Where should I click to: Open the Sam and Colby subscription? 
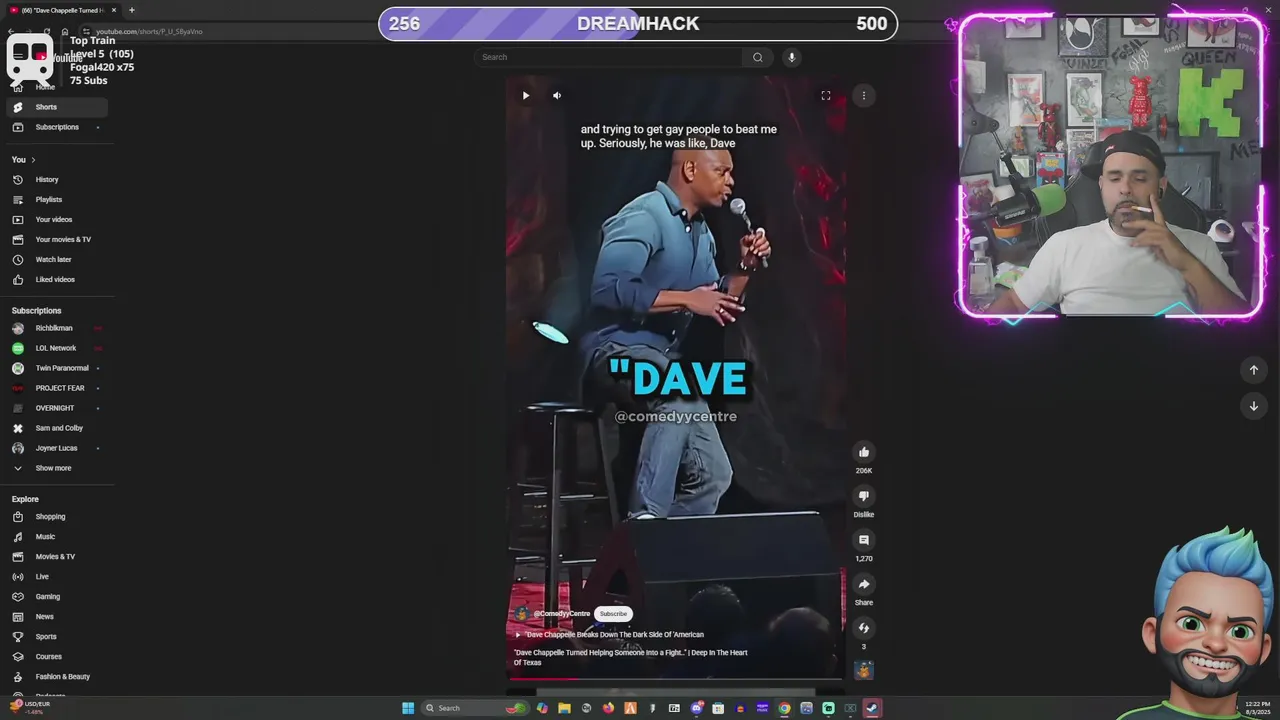(x=56, y=428)
